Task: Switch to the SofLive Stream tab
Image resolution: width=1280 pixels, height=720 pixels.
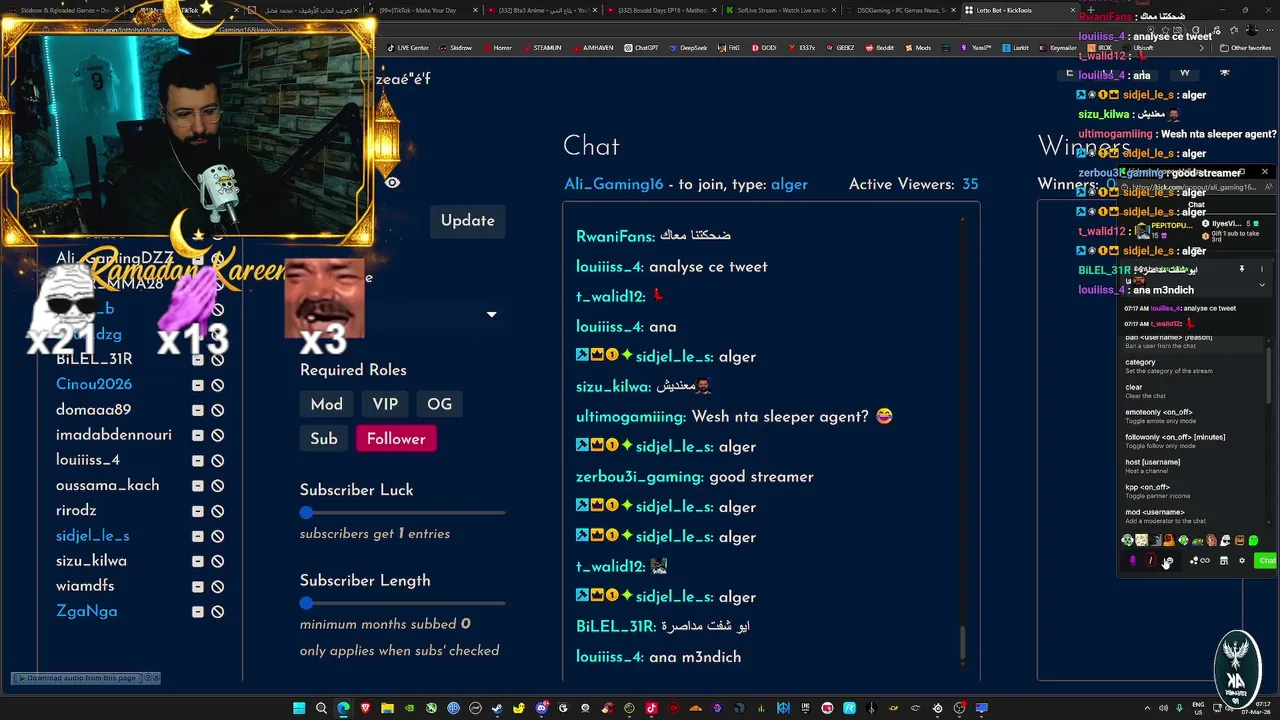Action: (780, 10)
